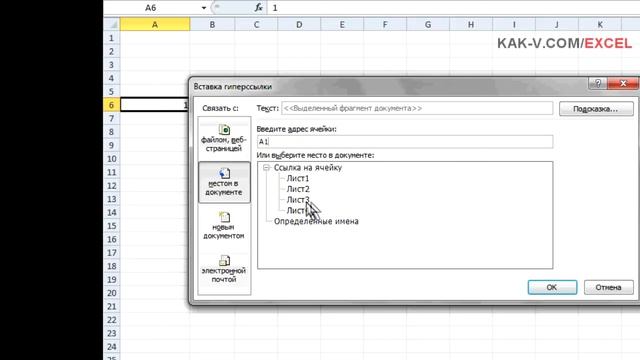Select column I header

pos(514,24)
